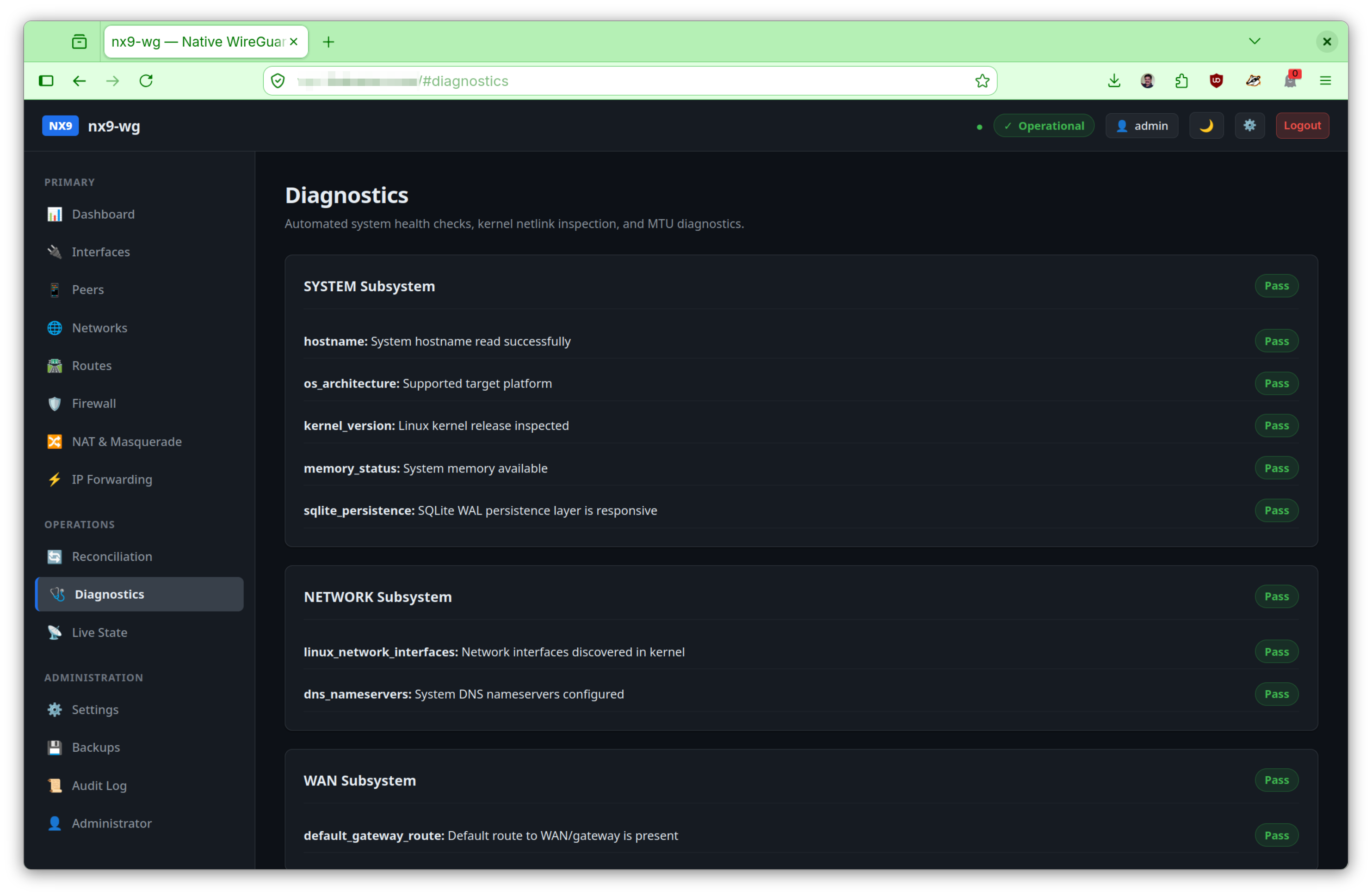This screenshot has height=896, width=1372.
Task: Toggle dark mode with the moon button
Action: [1206, 126]
